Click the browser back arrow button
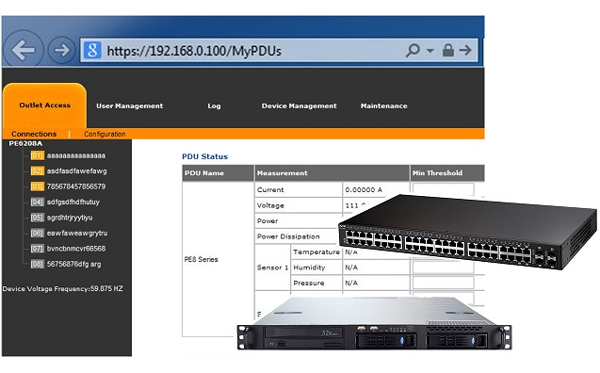Image resolution: width=600 pixels, height=373 pixels. tap(23, 50)
